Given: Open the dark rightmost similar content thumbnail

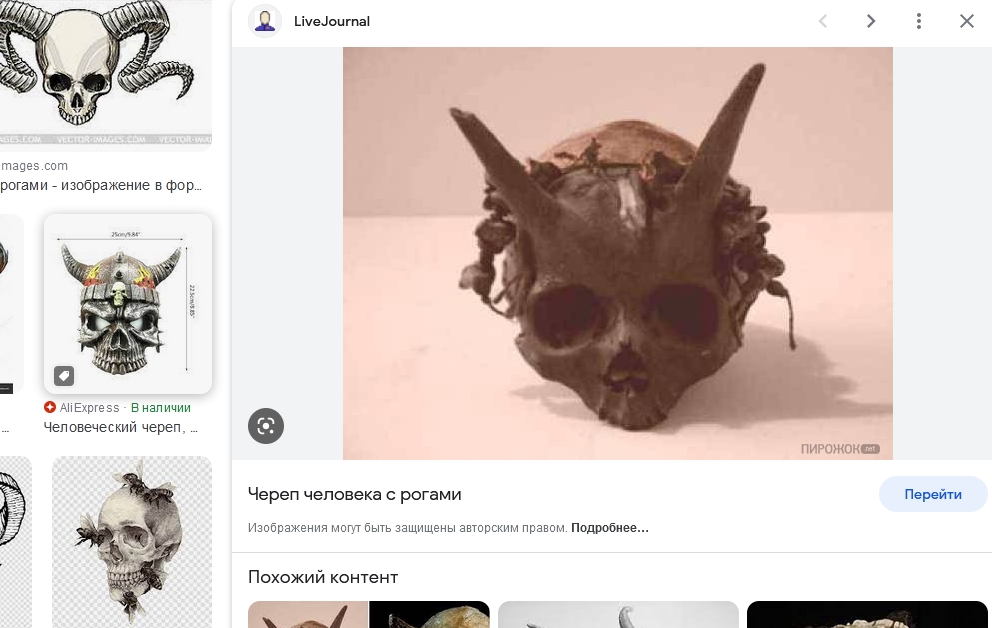Looking at the screenshot, I should coord(867,615).
